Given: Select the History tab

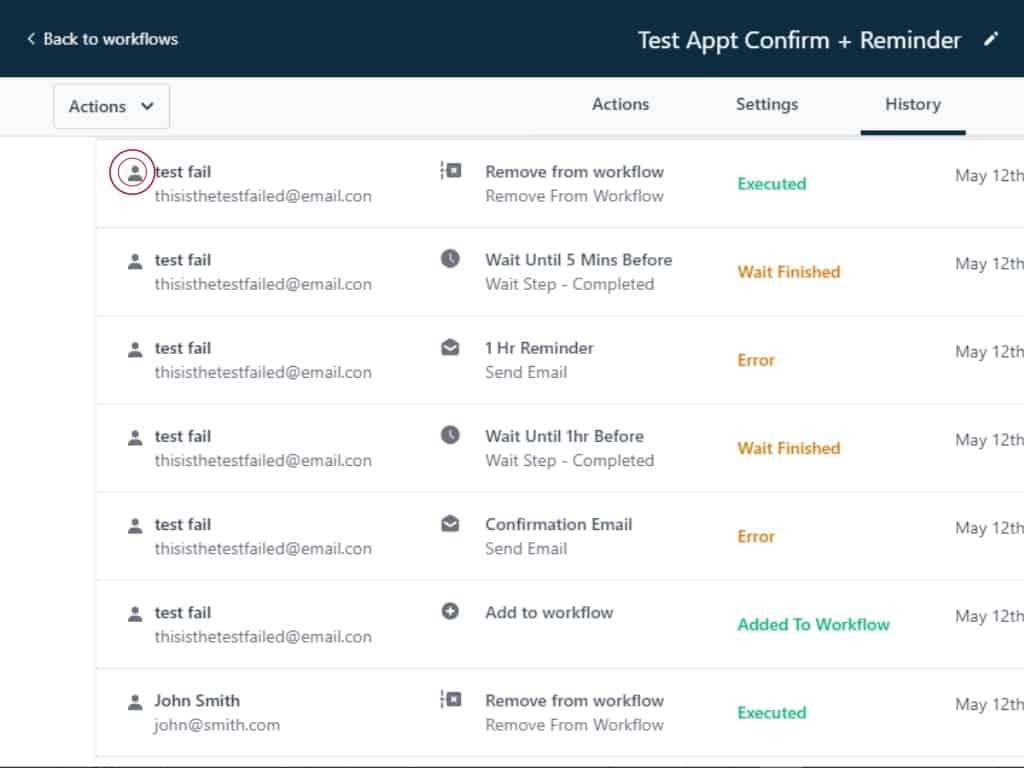Looking at the screenshot, I should 912,104.
